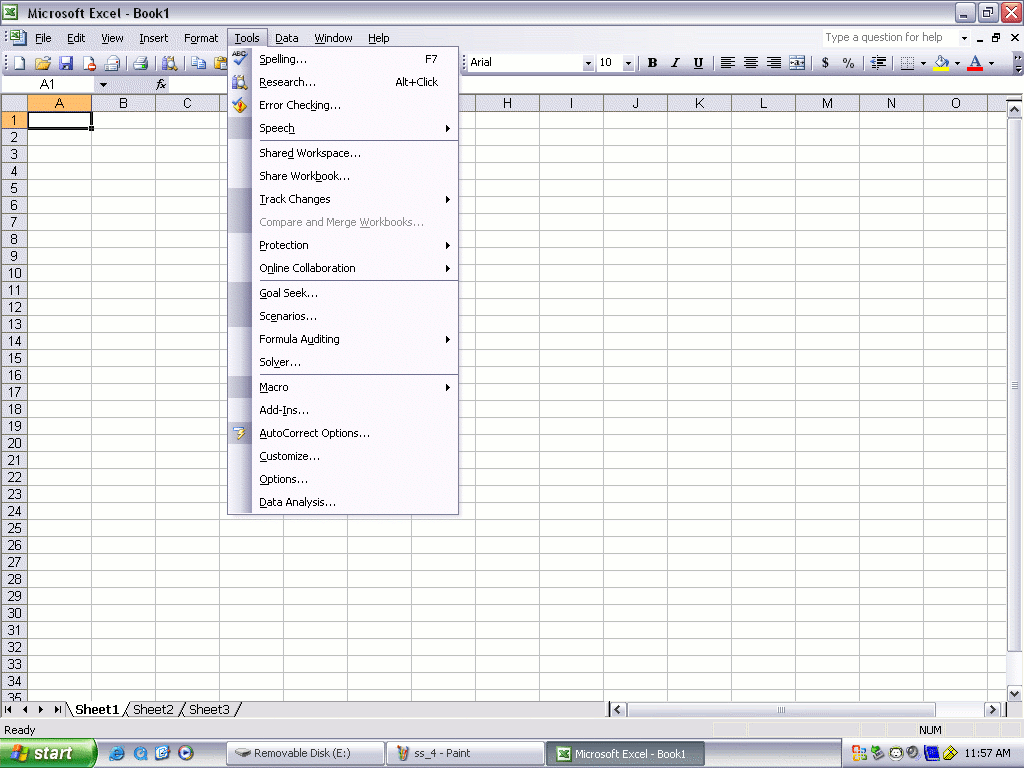Select Data Analysis in the Tools menu

point(297,502)
